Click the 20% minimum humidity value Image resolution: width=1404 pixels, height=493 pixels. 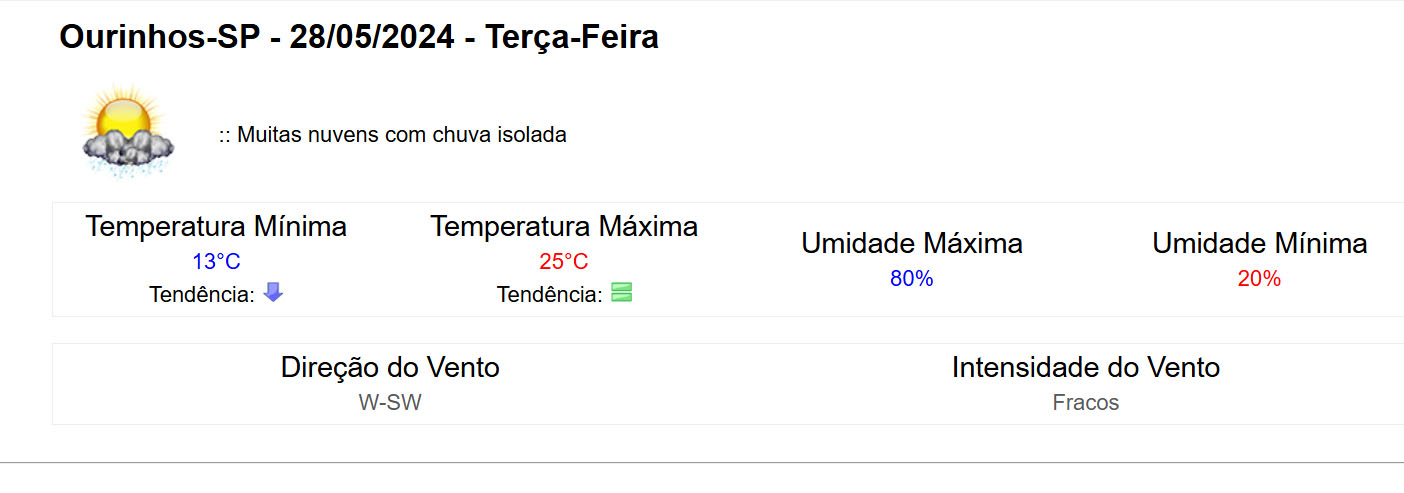[x=1259, y=279]
